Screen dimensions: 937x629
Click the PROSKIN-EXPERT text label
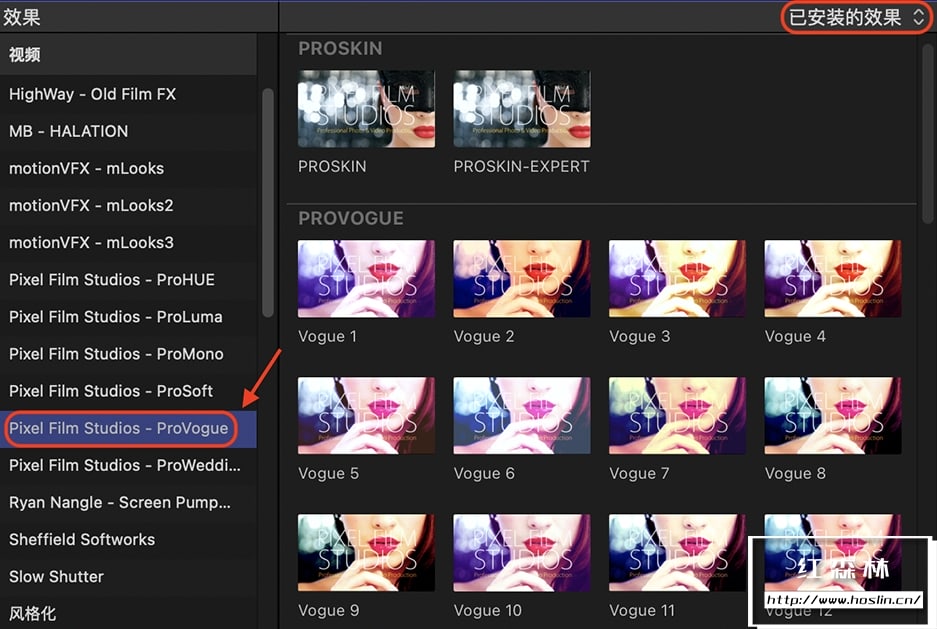click(521, 166)
